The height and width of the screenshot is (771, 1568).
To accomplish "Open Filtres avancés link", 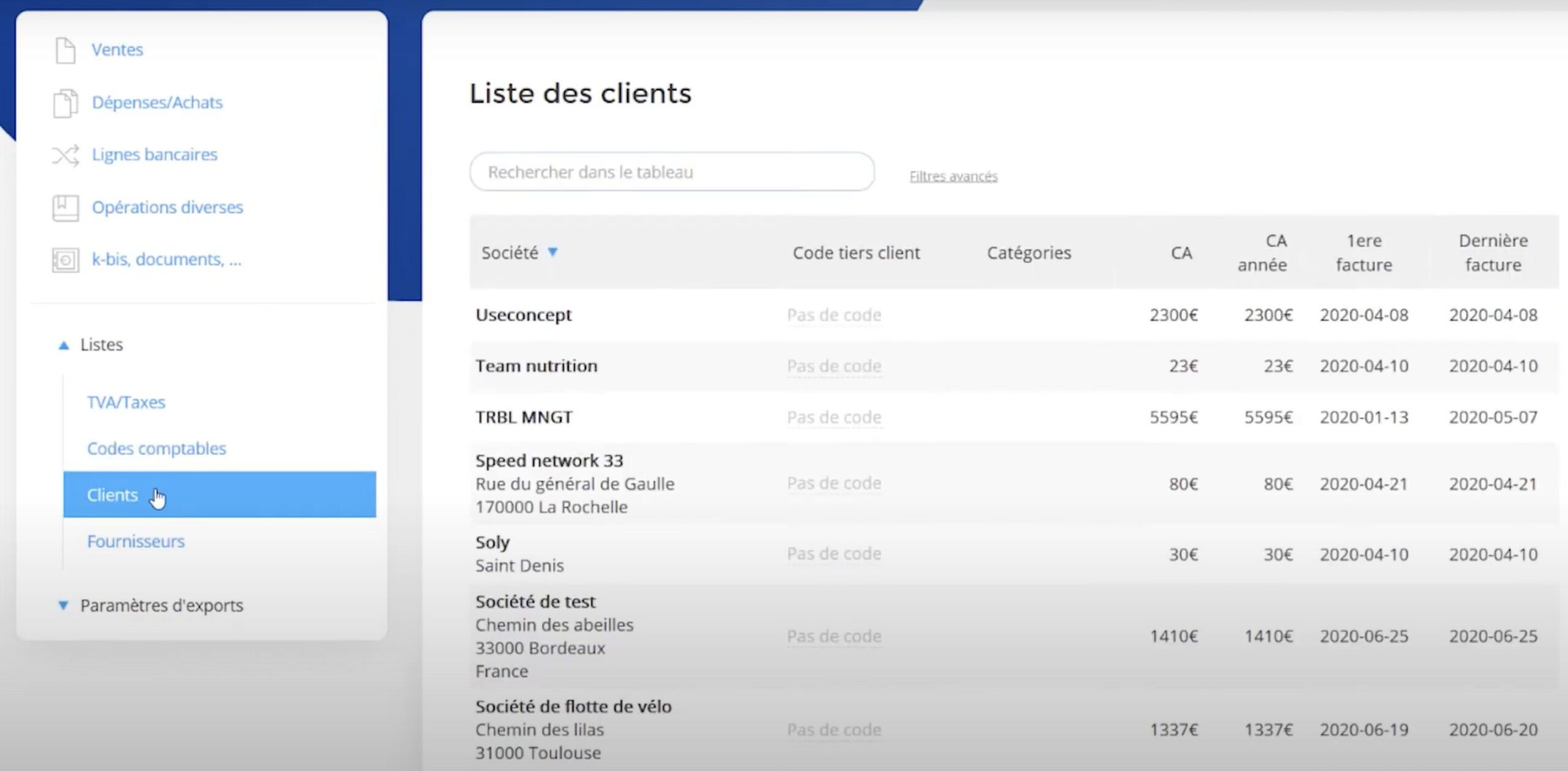I will coord(953,176).
